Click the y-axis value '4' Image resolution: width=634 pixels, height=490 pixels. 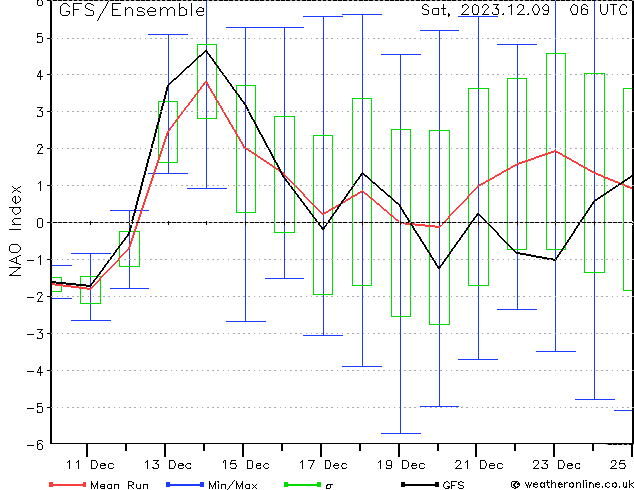coord(40,75)
